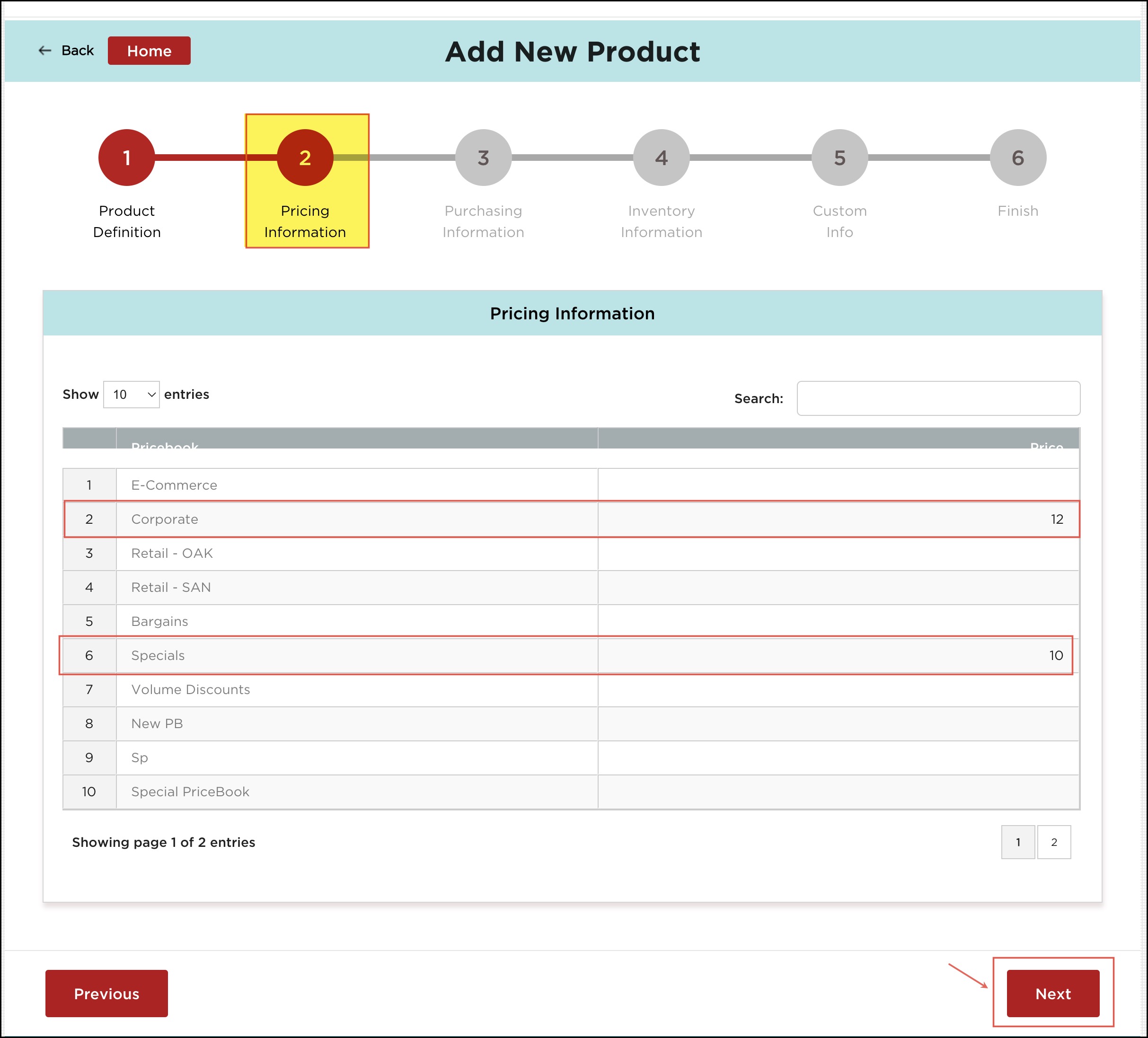Click step 6 Finish circle

pyautogui.click(x=1017, y=158)
